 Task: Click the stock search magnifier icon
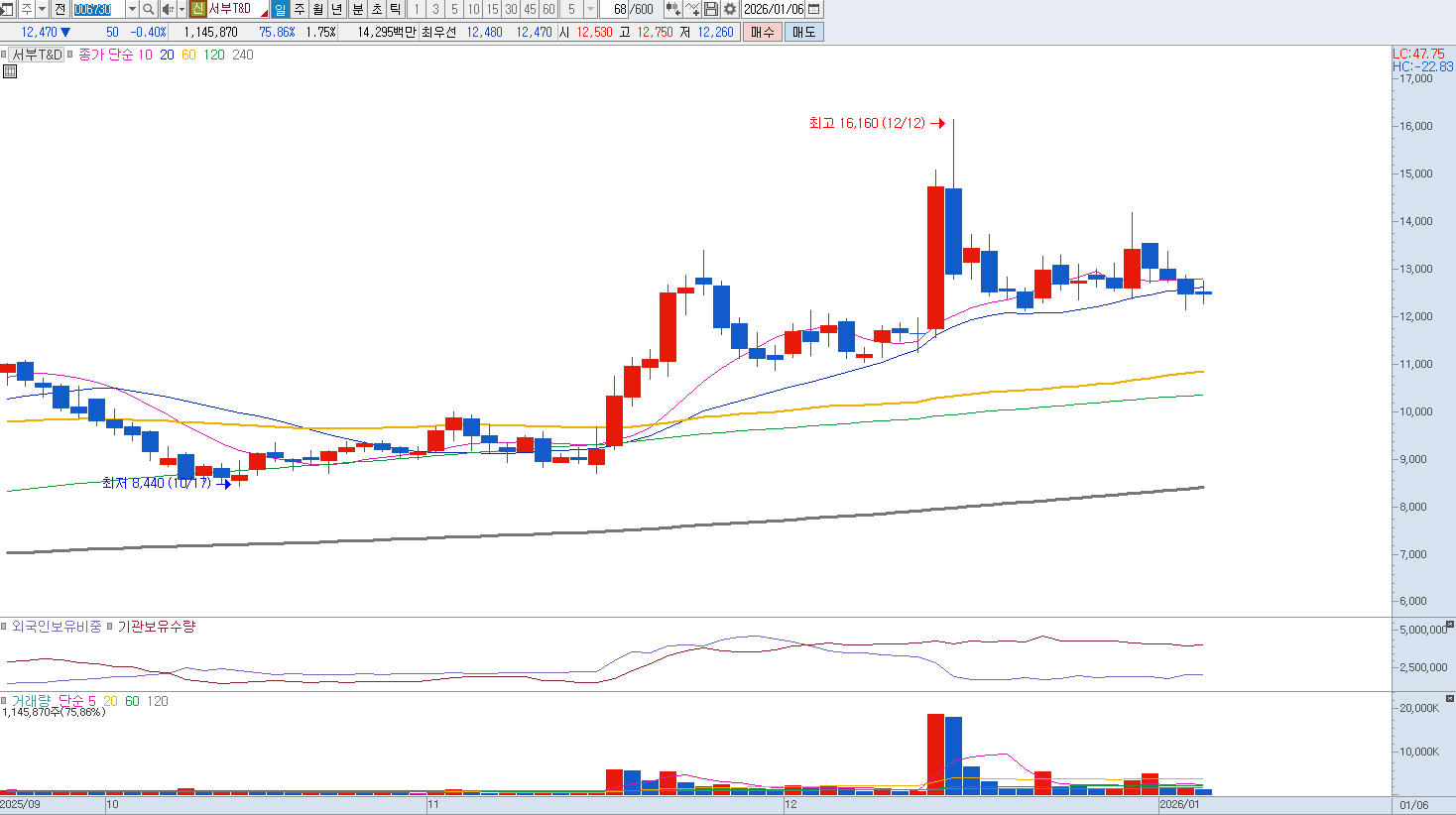click(148, 9)
